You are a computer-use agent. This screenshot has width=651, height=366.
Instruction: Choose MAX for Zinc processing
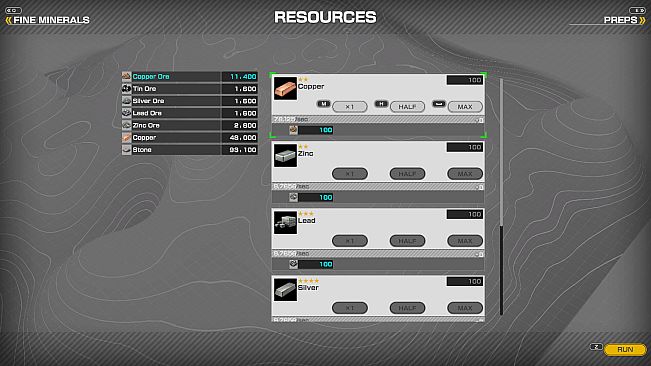pos(465,174)
